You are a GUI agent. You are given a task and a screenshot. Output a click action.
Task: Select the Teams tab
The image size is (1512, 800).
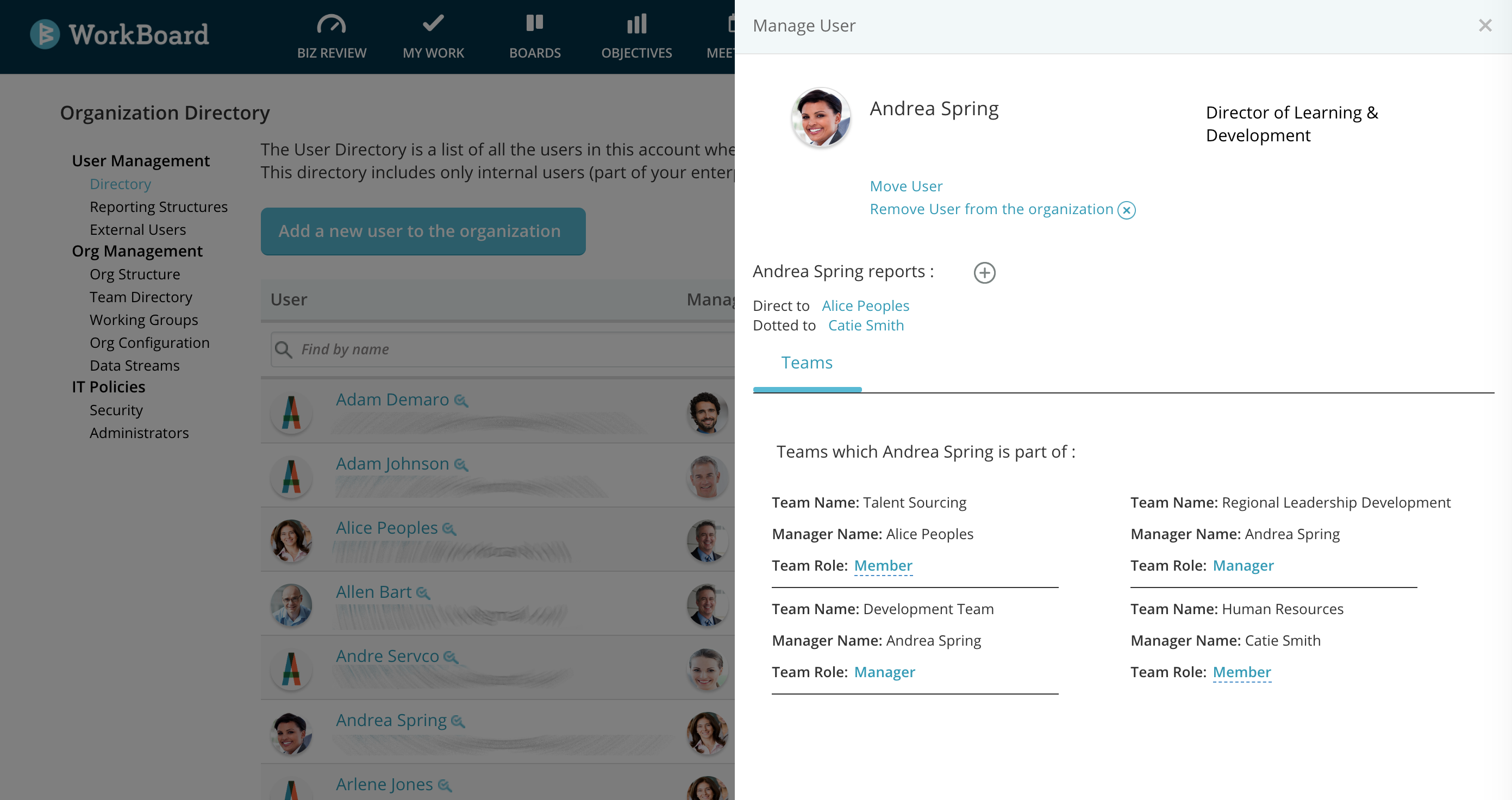tap(807, 362)
